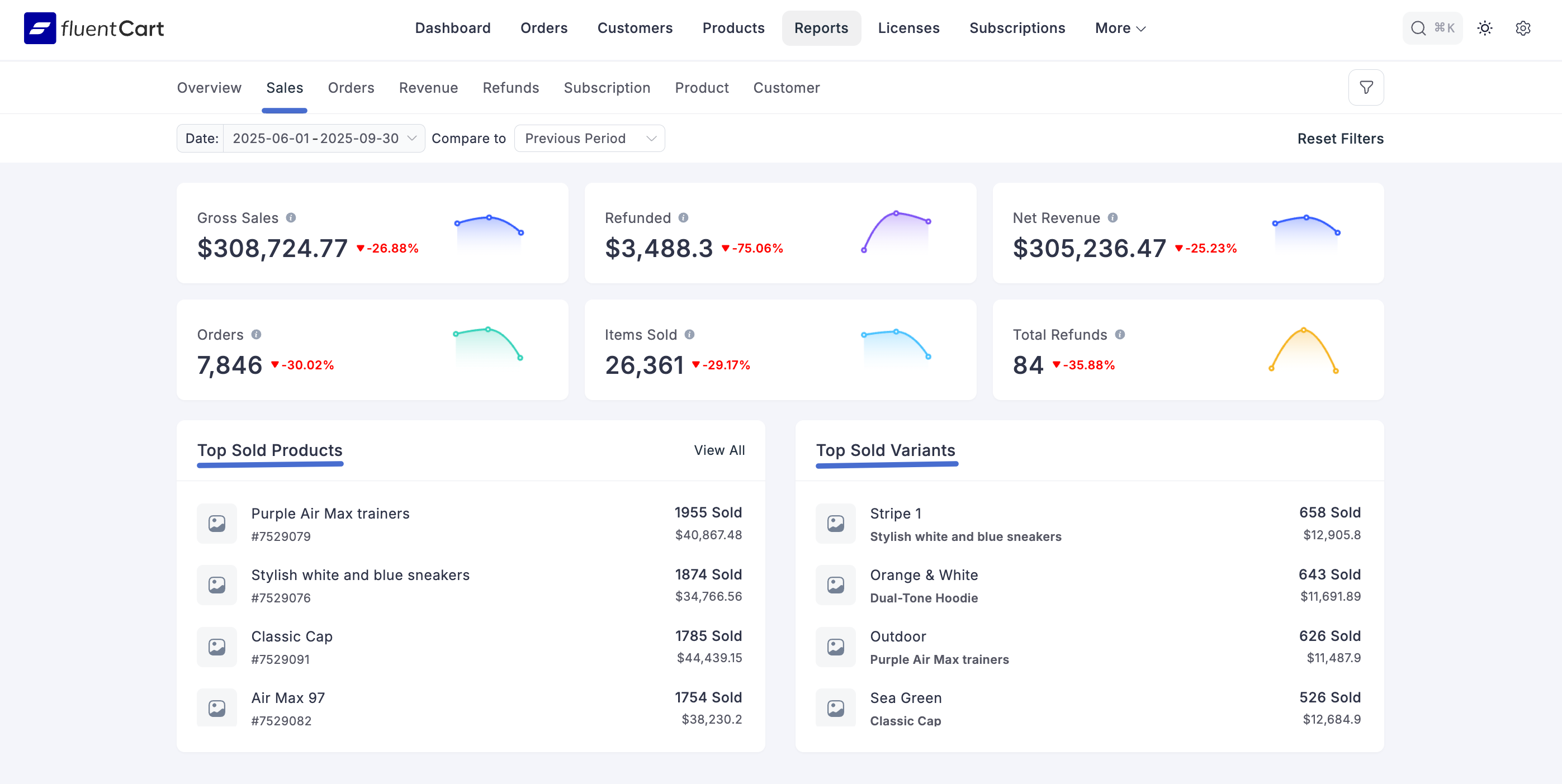Open the search box with ⌘K

coord(1432,28)
